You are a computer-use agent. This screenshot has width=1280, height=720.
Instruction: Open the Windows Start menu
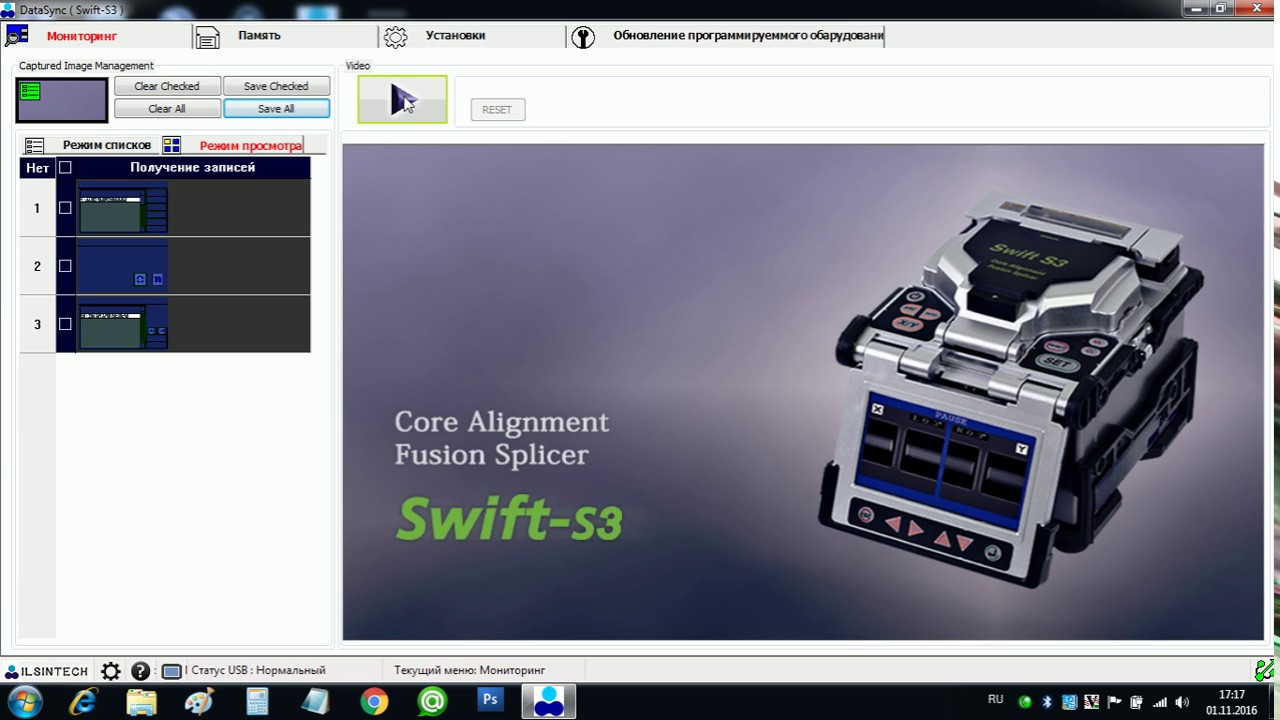tap(24, 701)
